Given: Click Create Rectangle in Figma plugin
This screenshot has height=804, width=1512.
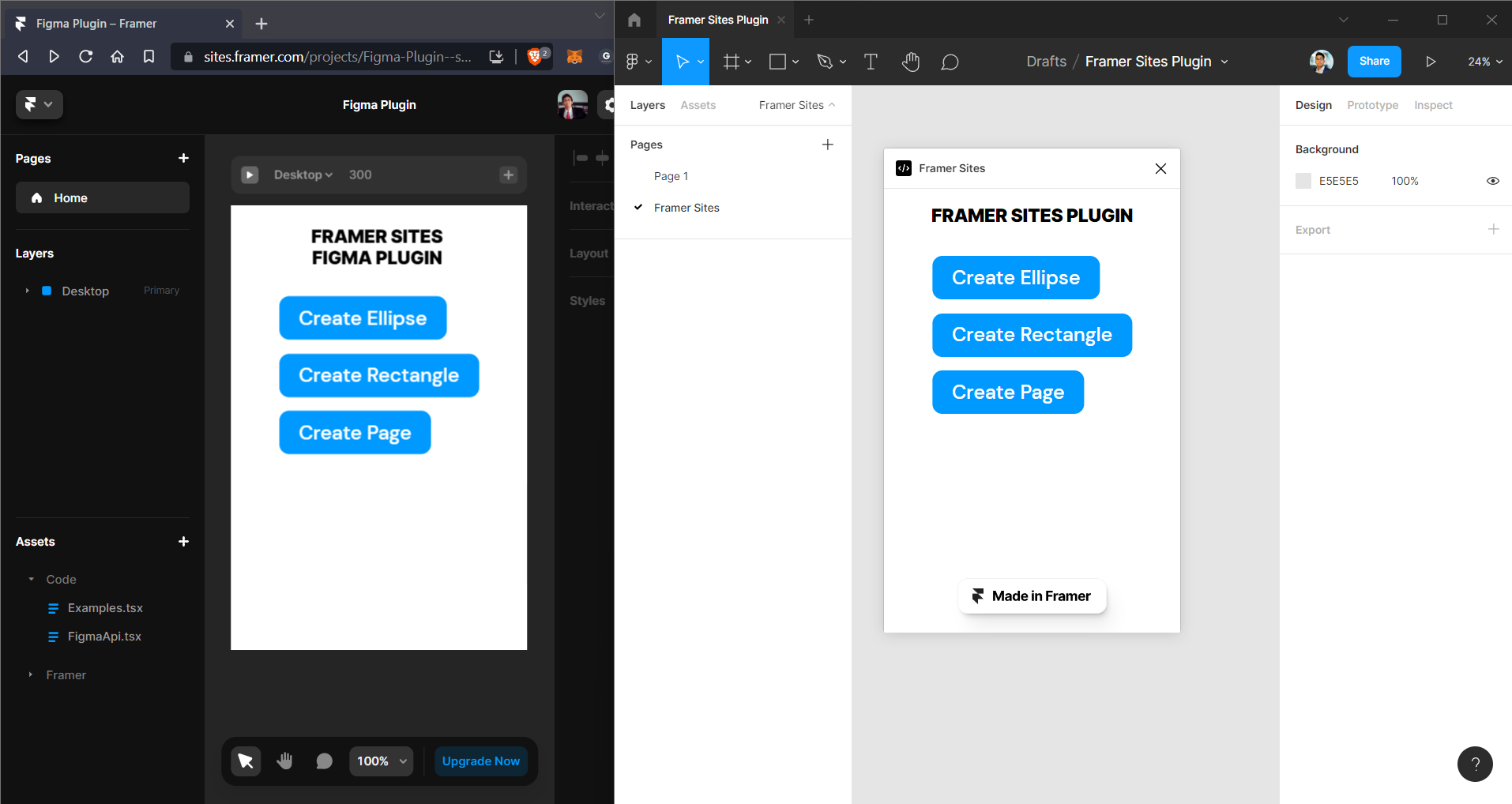Looking at the screenshot, I should [1032, 335].
